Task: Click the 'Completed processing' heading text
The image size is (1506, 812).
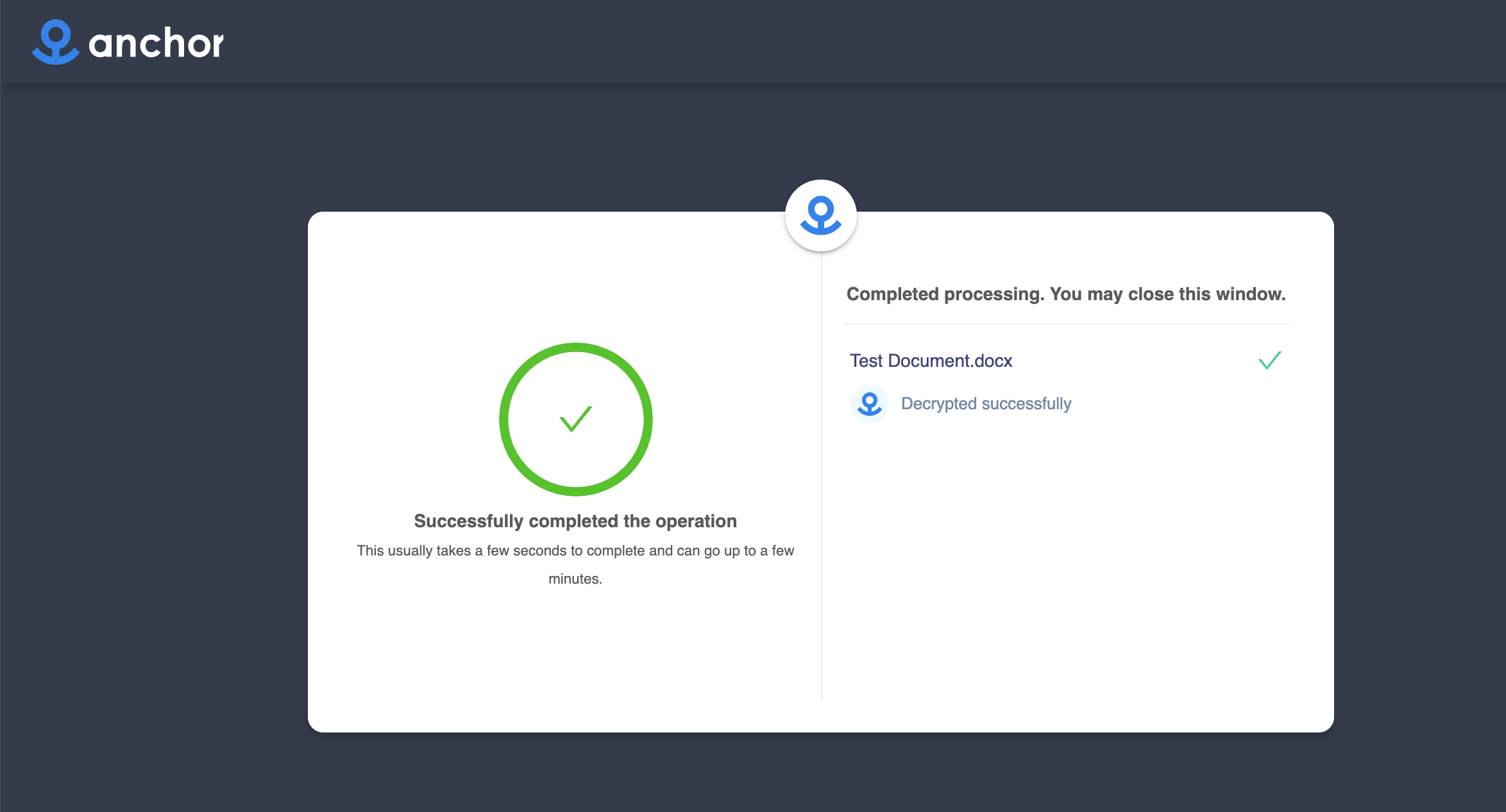Action: point(1065,294)
